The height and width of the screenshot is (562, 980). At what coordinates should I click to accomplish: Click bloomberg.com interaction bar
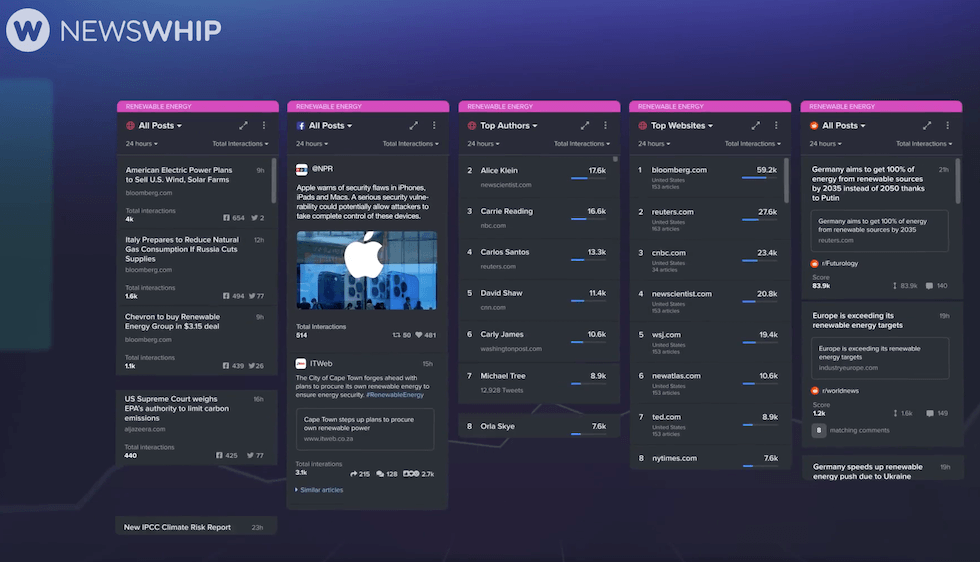(759, 178)
